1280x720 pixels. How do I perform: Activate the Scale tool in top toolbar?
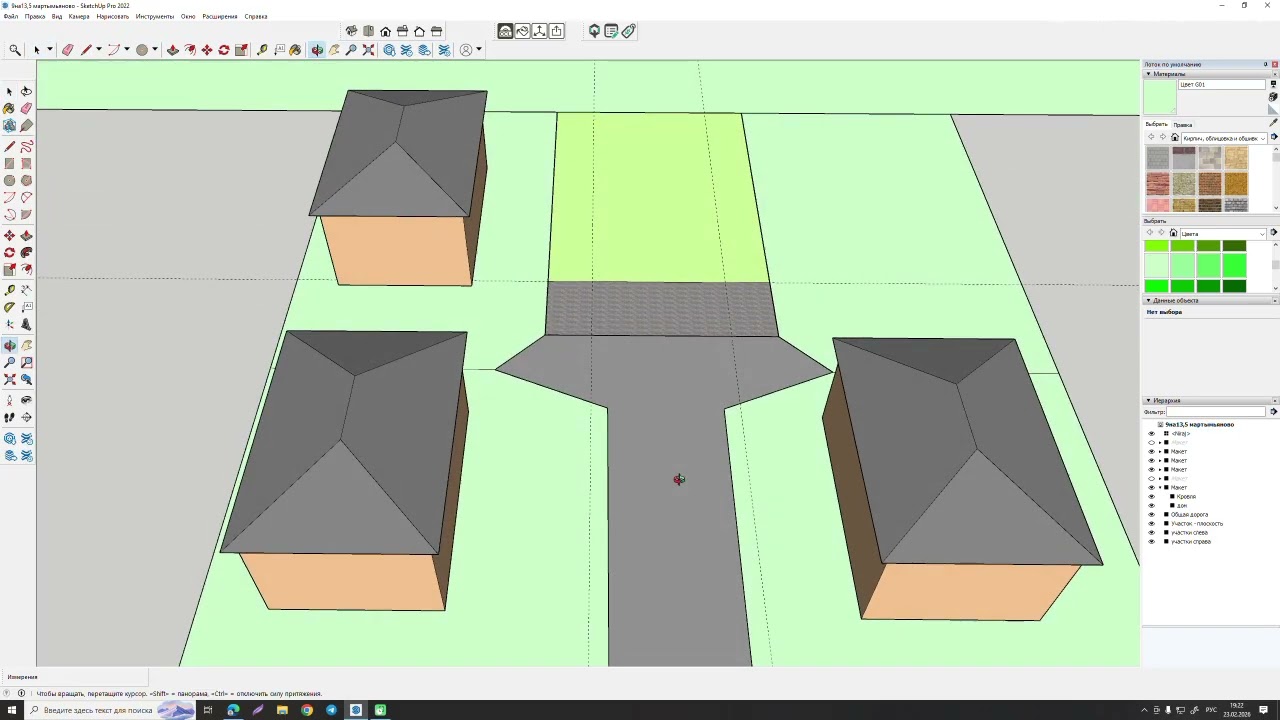241,50
